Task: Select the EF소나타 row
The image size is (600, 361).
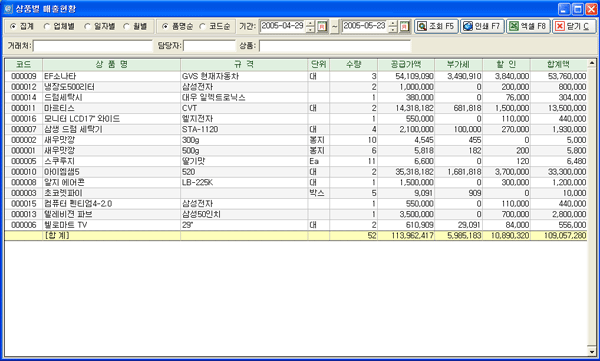Action: pos(296,76)
